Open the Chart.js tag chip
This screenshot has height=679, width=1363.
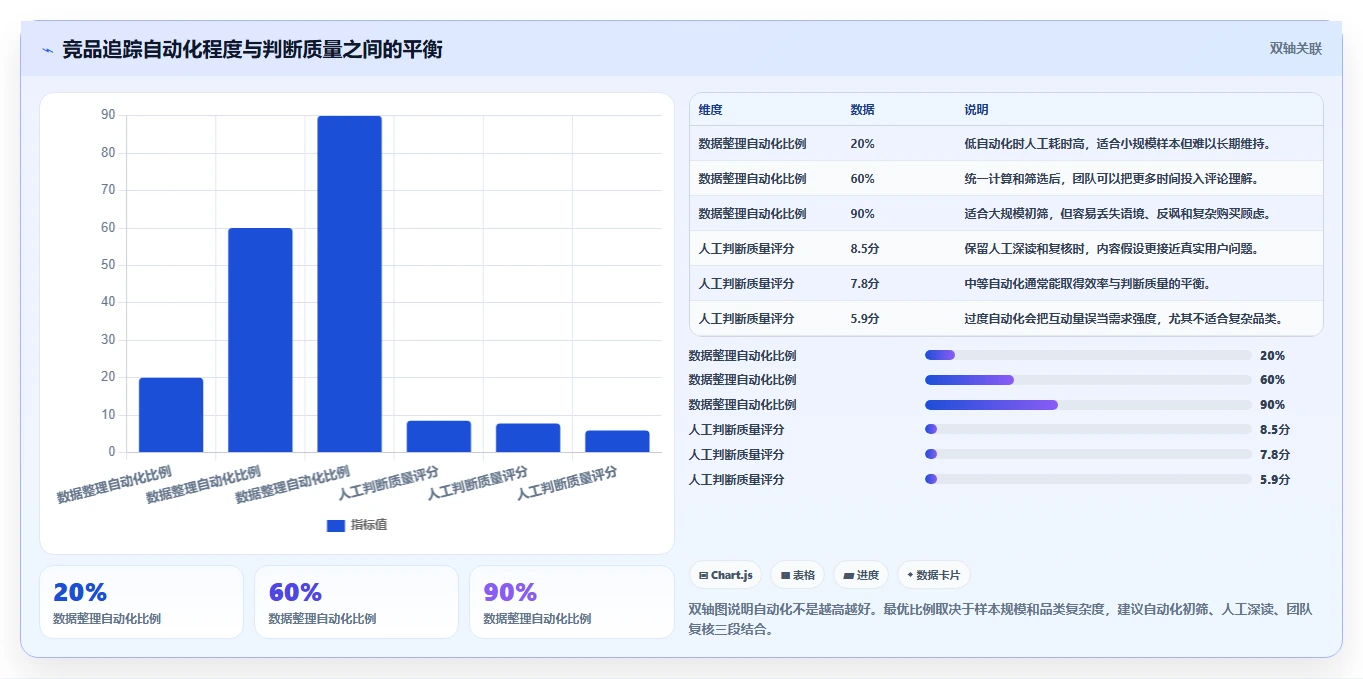coord(725,575)
